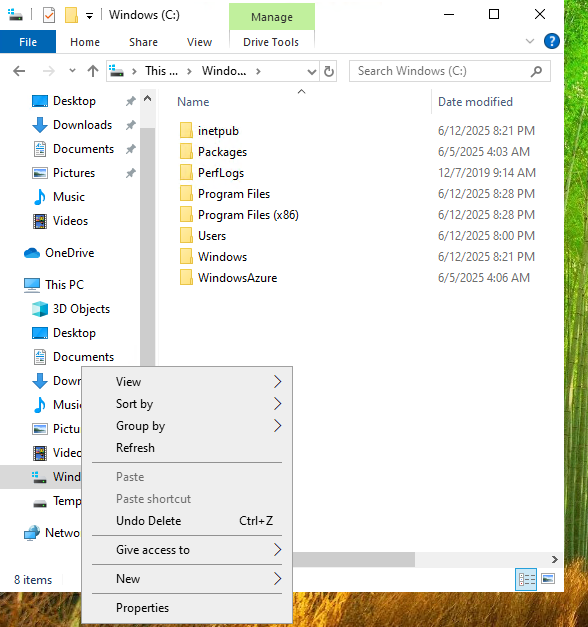Sort by the Date modified column header
This screenshot has height=627, width=588.
(475, 102)
